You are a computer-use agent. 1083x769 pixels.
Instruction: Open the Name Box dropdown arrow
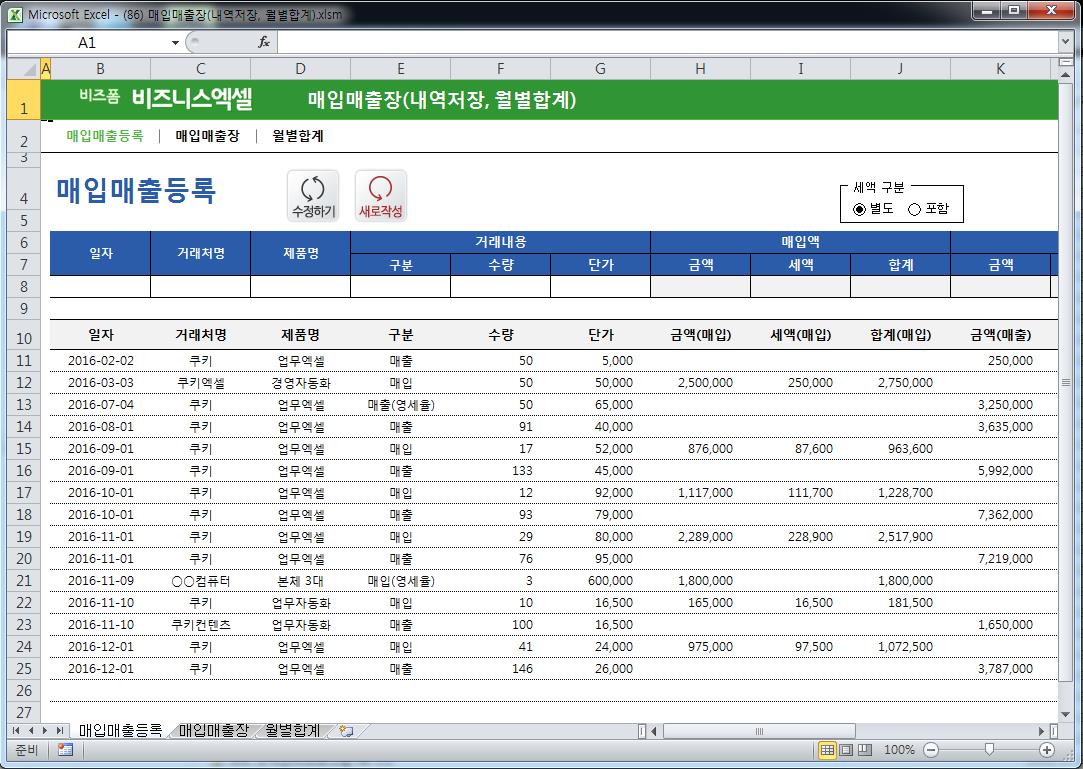pyautogui.click(x=175, y=42)
